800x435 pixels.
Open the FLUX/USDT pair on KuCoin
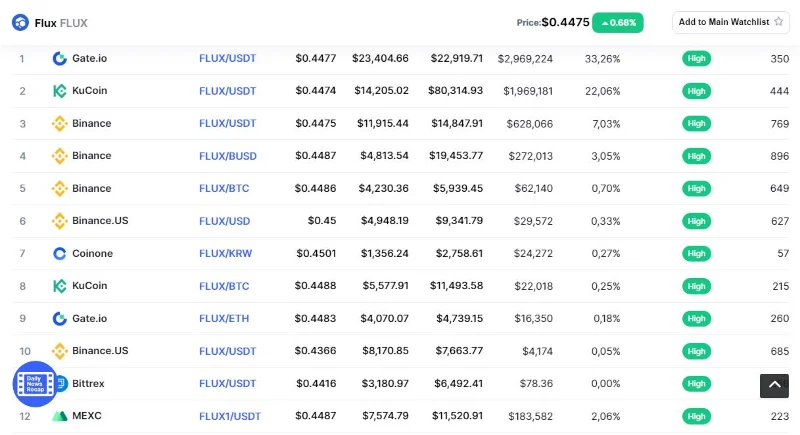pos(228,91)
